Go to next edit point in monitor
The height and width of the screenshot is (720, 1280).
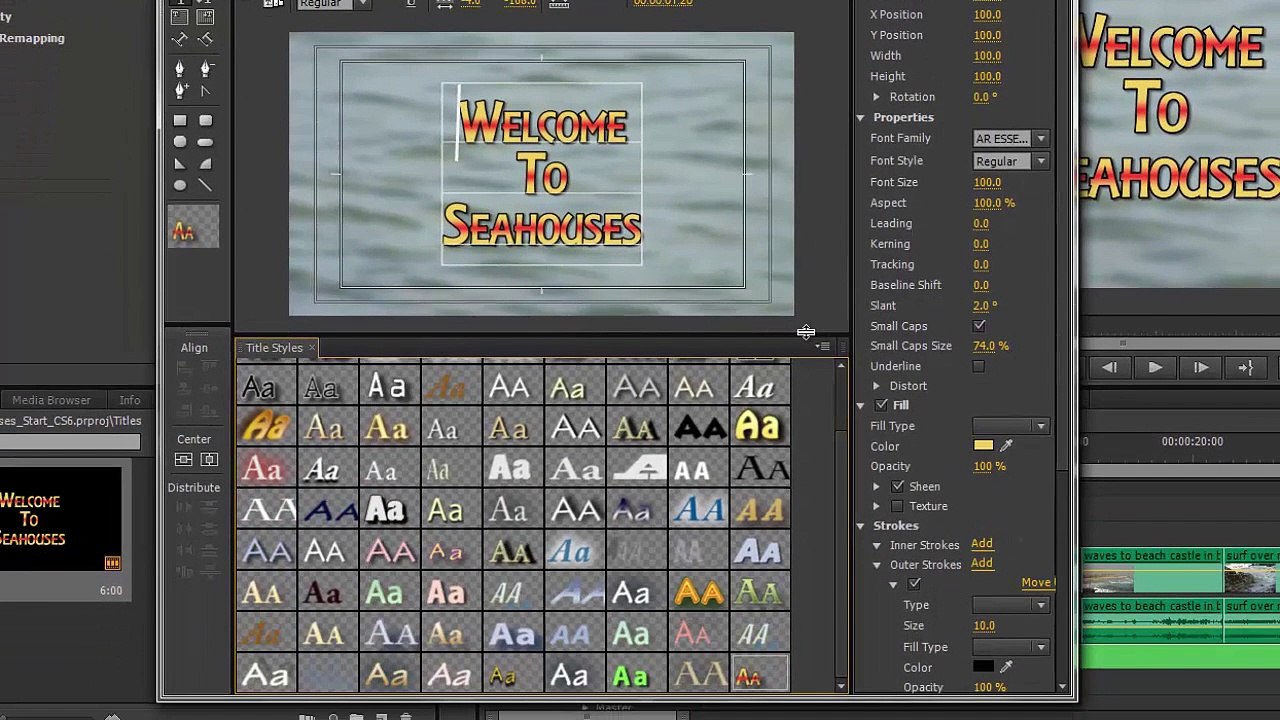[1246, 368]
